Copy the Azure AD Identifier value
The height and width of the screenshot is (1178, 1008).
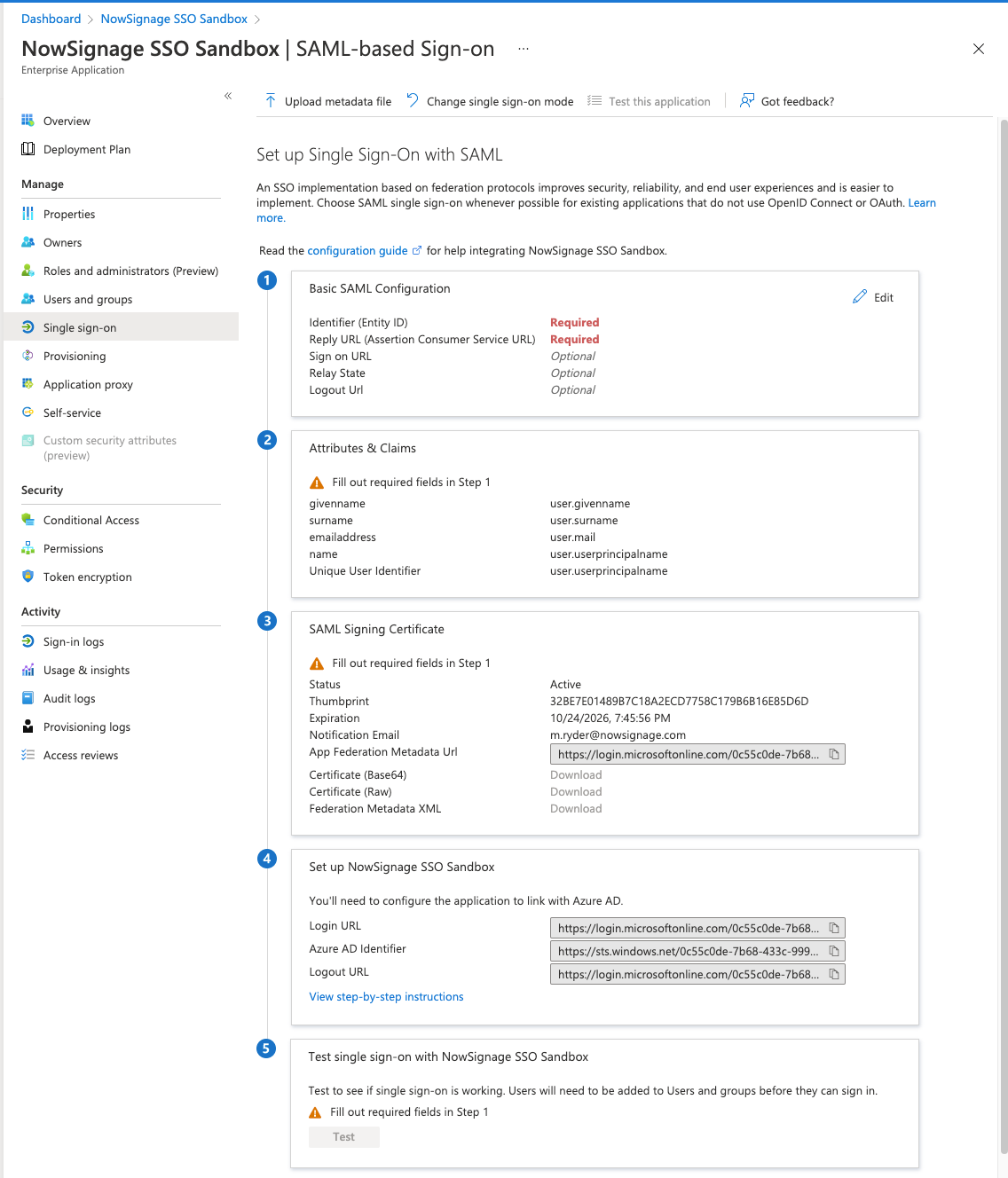834,951
